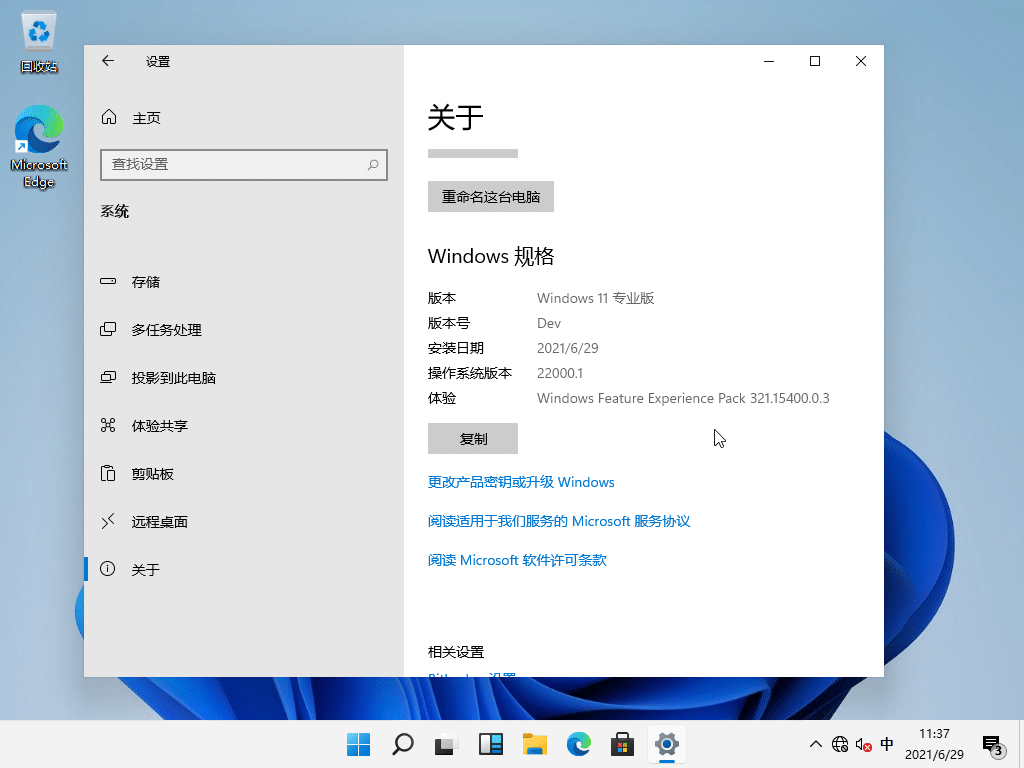This screenshot has height=768, width=1024.
Task: Select the 剪贴板 clipboard icon
Action: [108, 473]
